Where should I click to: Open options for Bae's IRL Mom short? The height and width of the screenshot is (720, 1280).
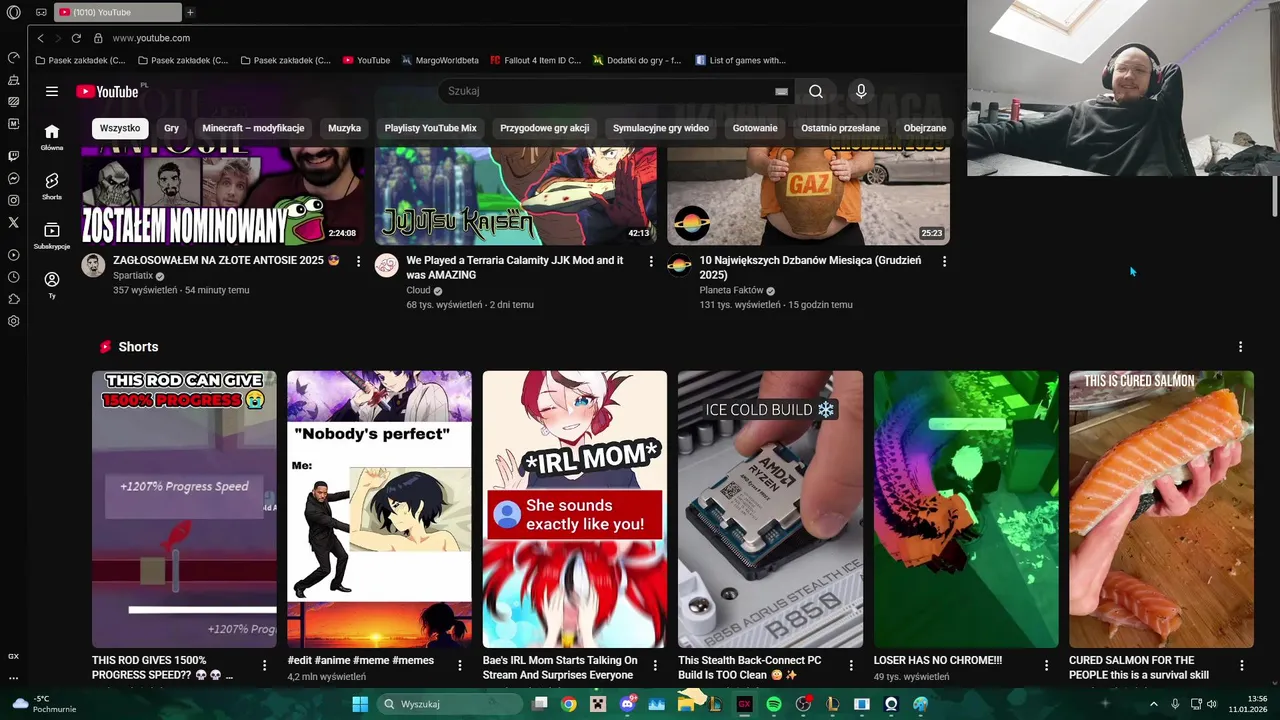pyautogui.click(x=656, y=665)
